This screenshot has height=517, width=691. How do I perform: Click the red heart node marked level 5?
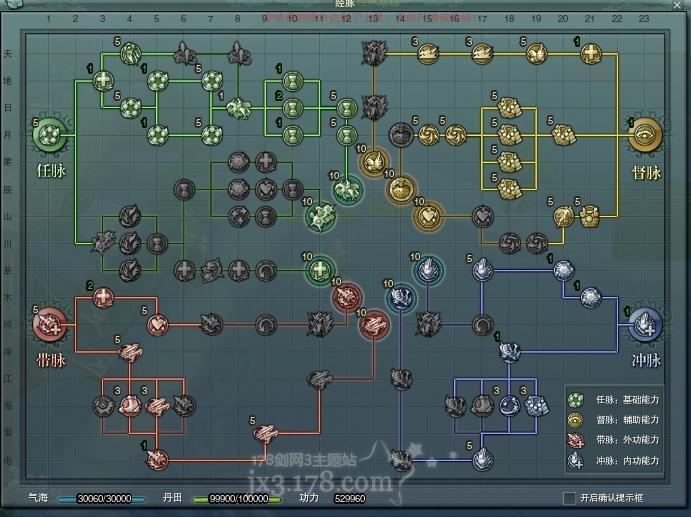157,325
